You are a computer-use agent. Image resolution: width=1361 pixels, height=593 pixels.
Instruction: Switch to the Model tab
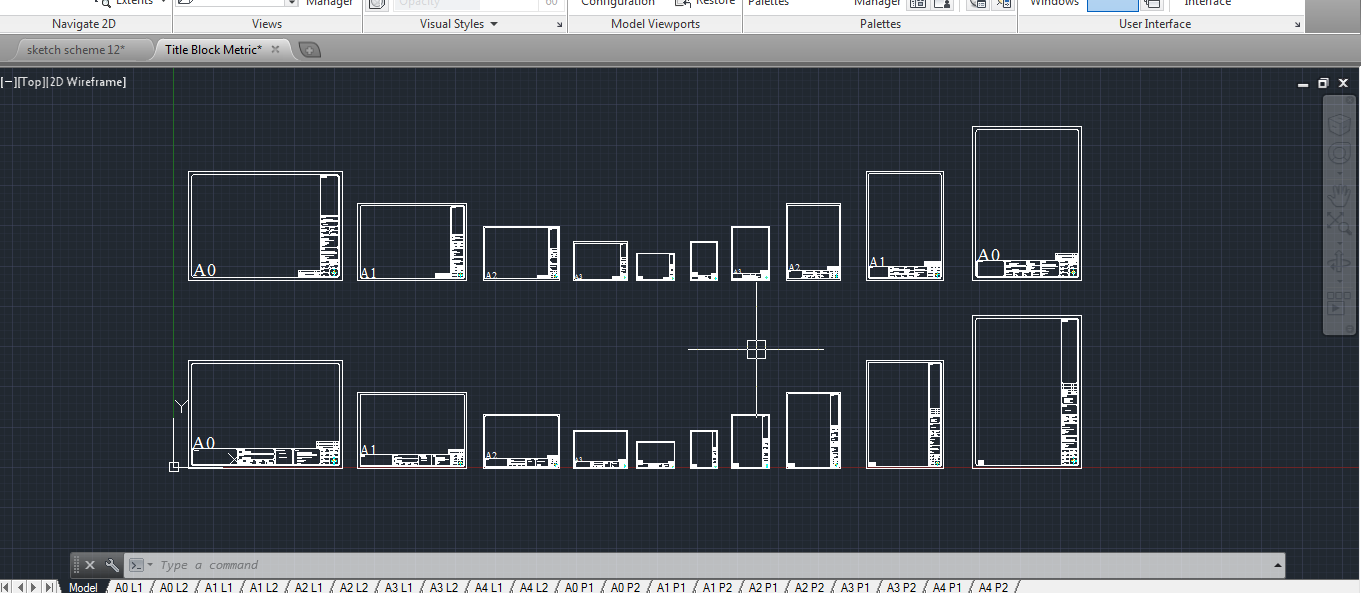pyautogui.click(x=84, y=586)
